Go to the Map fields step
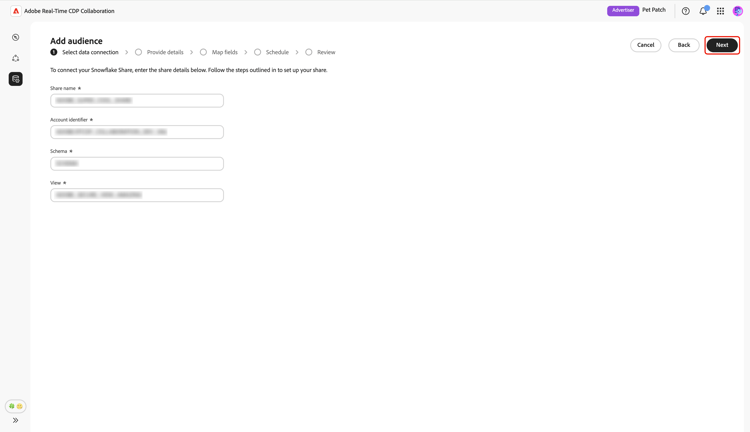The height and width of the screenshot is (432, 750). [219, 52]
